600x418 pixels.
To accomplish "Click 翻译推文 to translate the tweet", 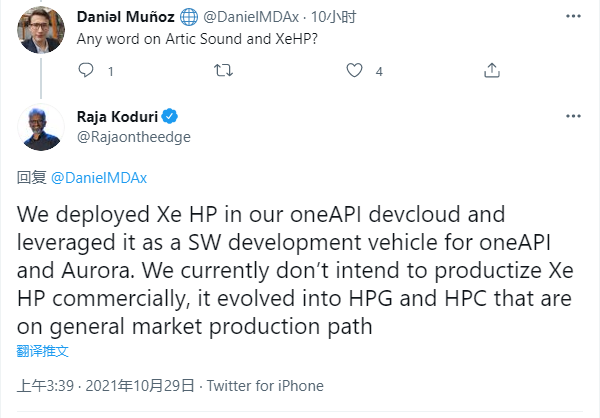I will (42, 352).
